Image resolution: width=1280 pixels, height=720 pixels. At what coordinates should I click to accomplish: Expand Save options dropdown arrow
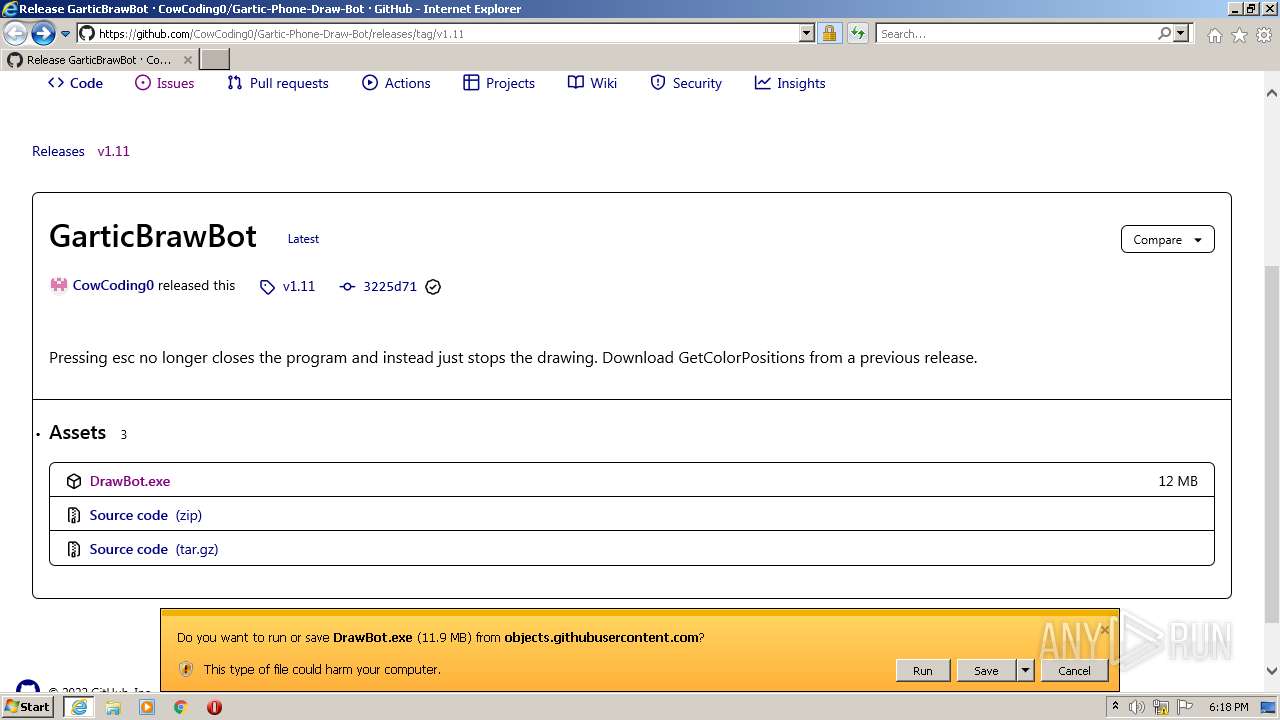click(1025, 671)
